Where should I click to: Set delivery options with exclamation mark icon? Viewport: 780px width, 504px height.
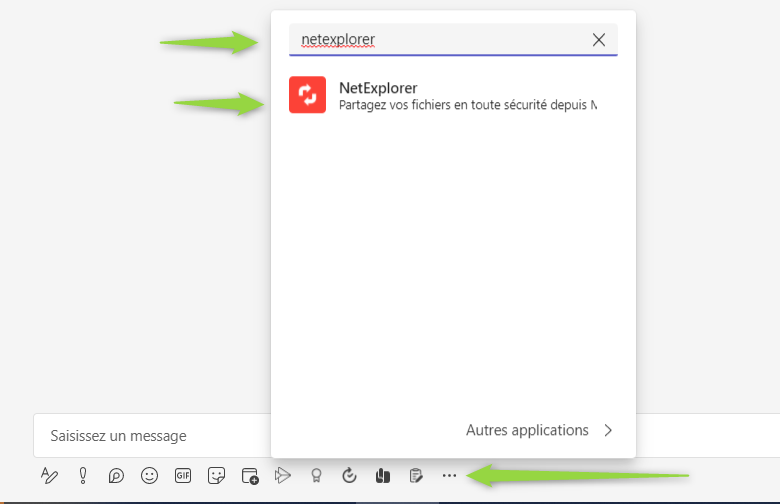coord(83,476)
